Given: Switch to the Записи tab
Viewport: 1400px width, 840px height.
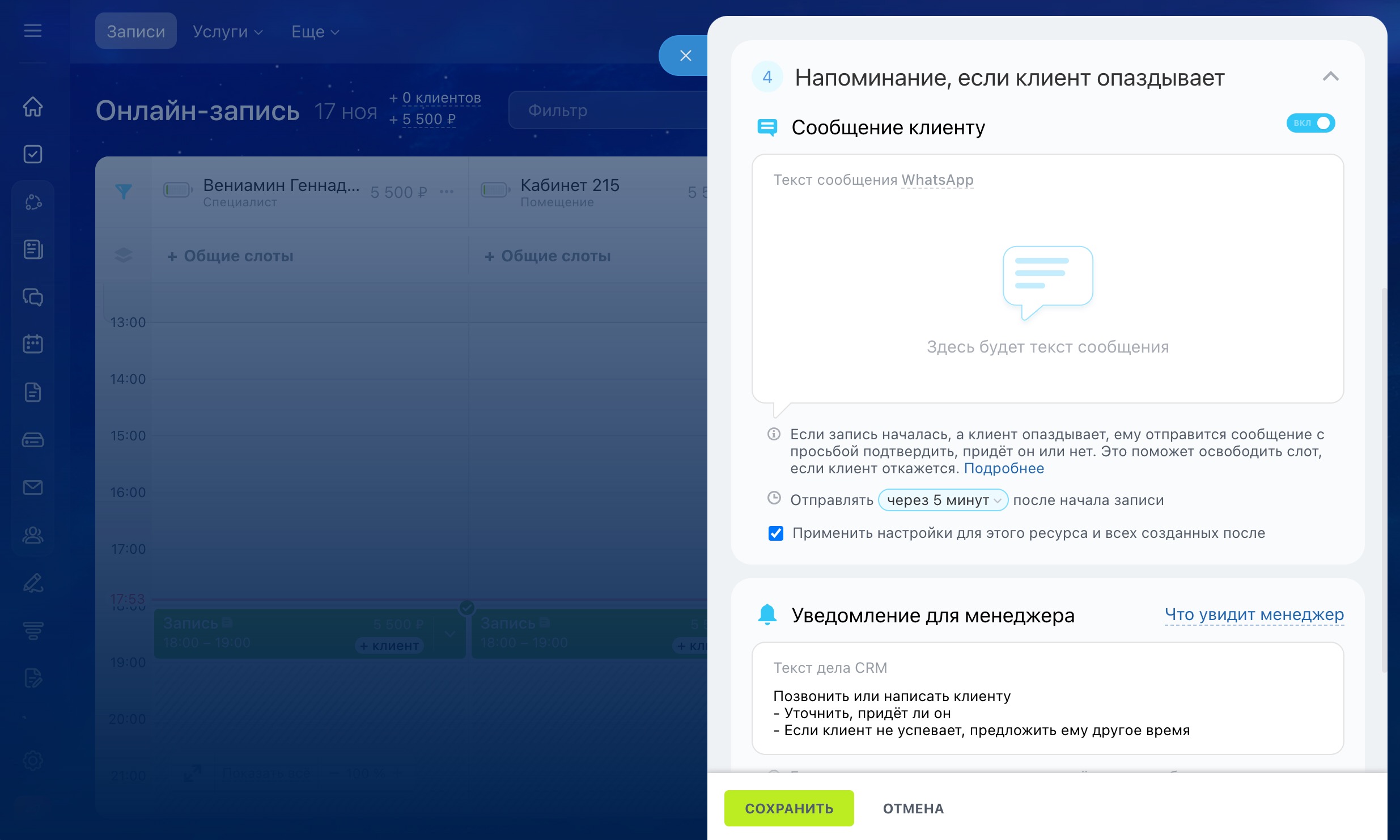Looking at the screenshot, I should [x=136, y=32].
